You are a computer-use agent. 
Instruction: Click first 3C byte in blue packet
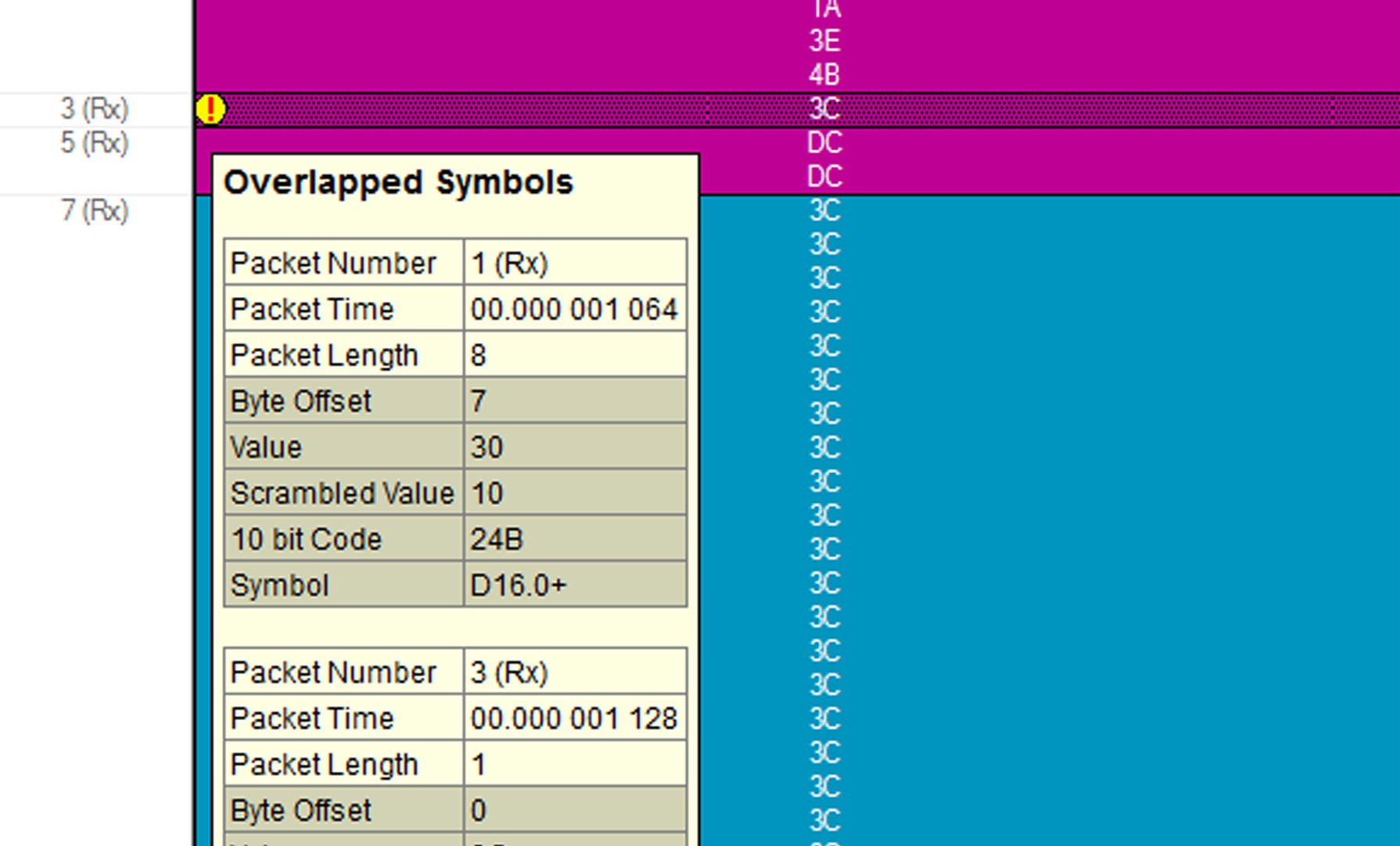point(824,210)
